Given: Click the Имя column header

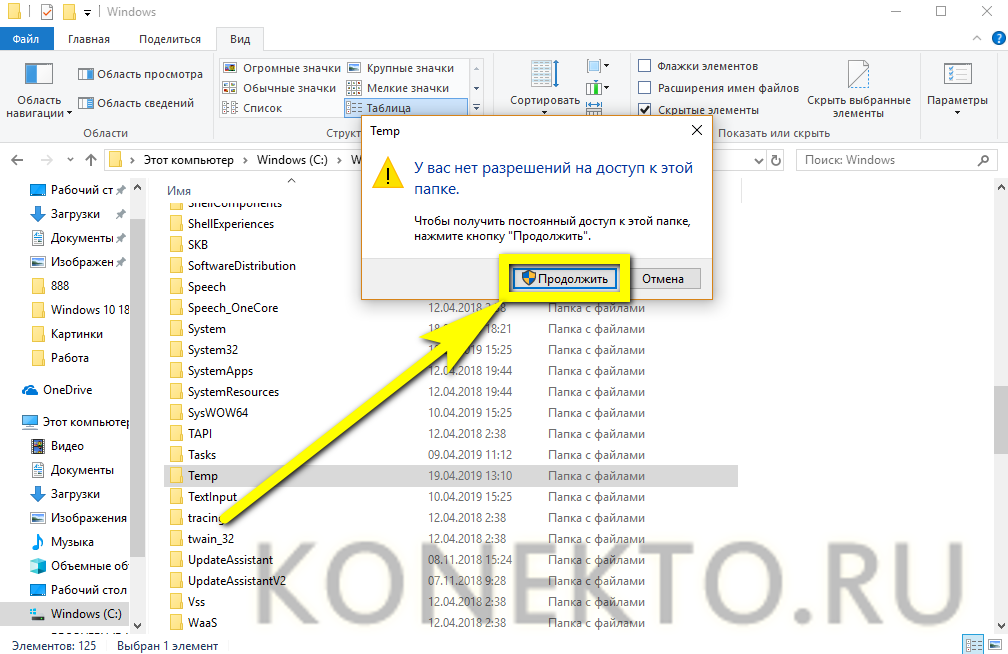Looking at the screenshot, I should point(179,191).
